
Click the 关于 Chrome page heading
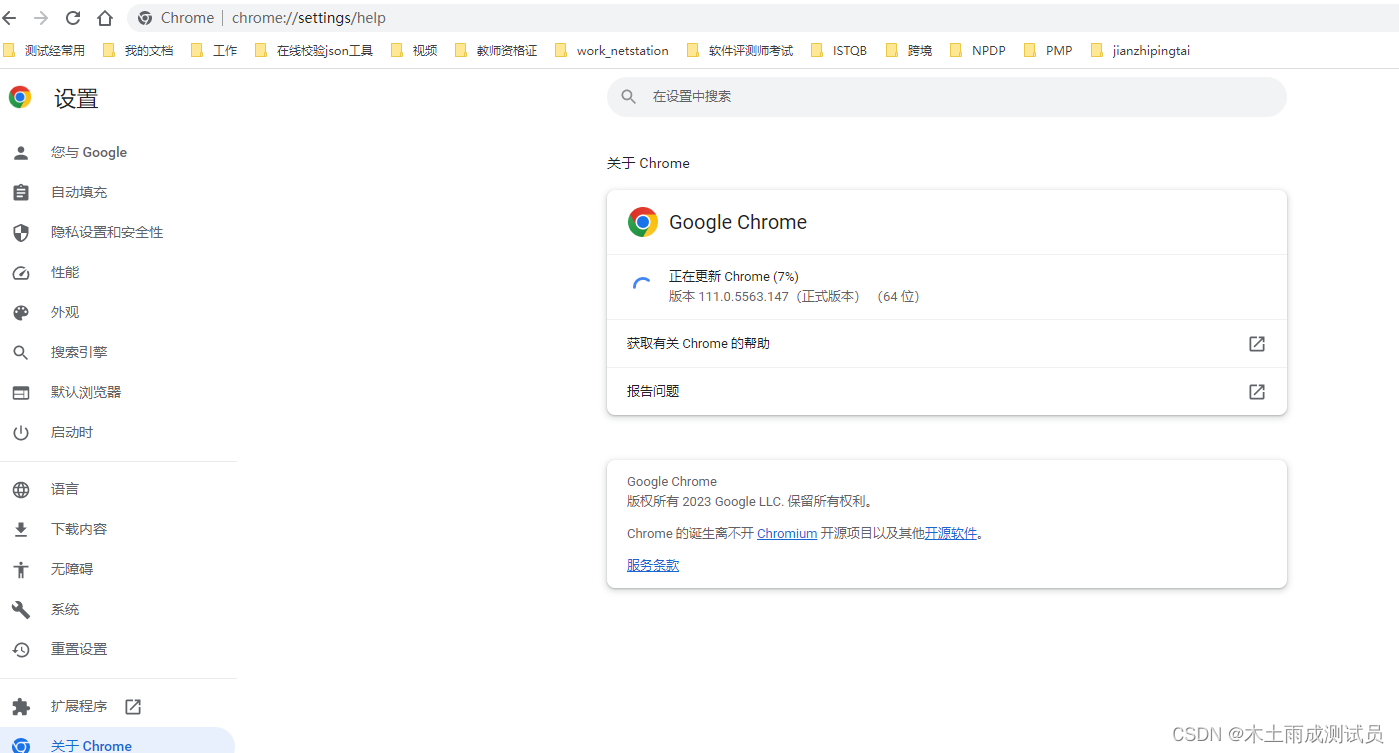click(x=648, y=163)
